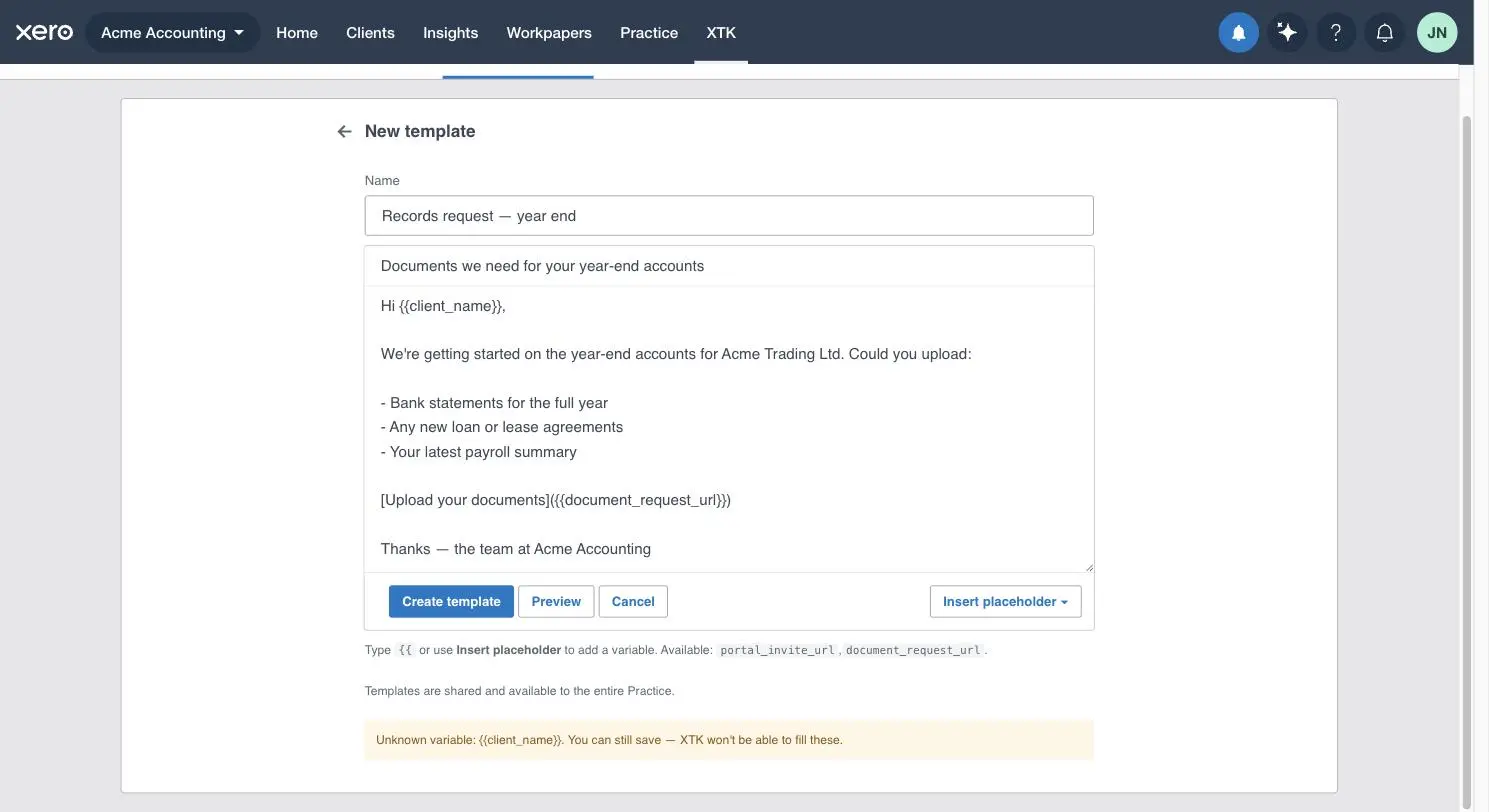
Task: Open the JN user avatar menu
Action: click(1437, 33)
